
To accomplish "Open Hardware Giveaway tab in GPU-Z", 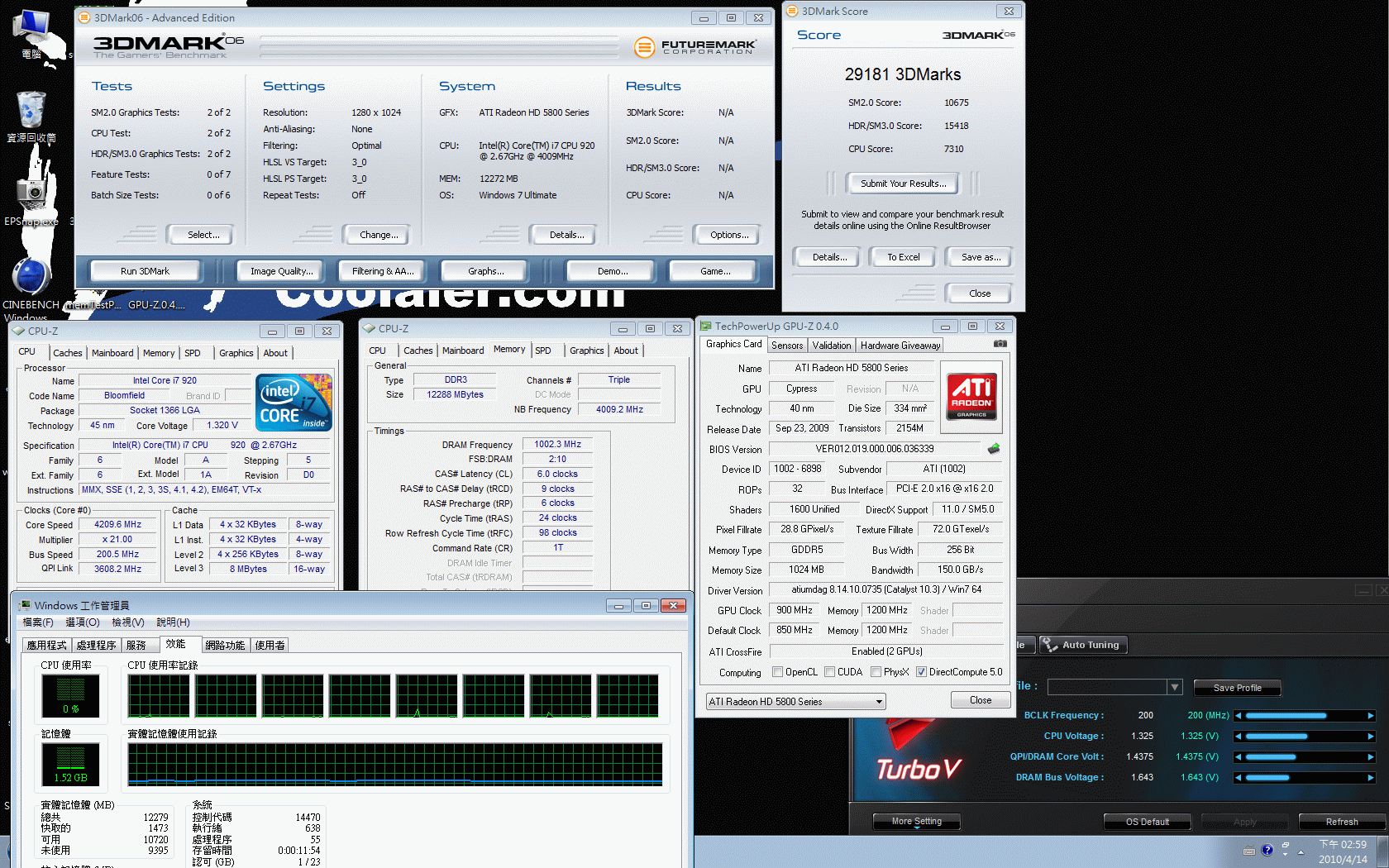I will pos(900,346).
